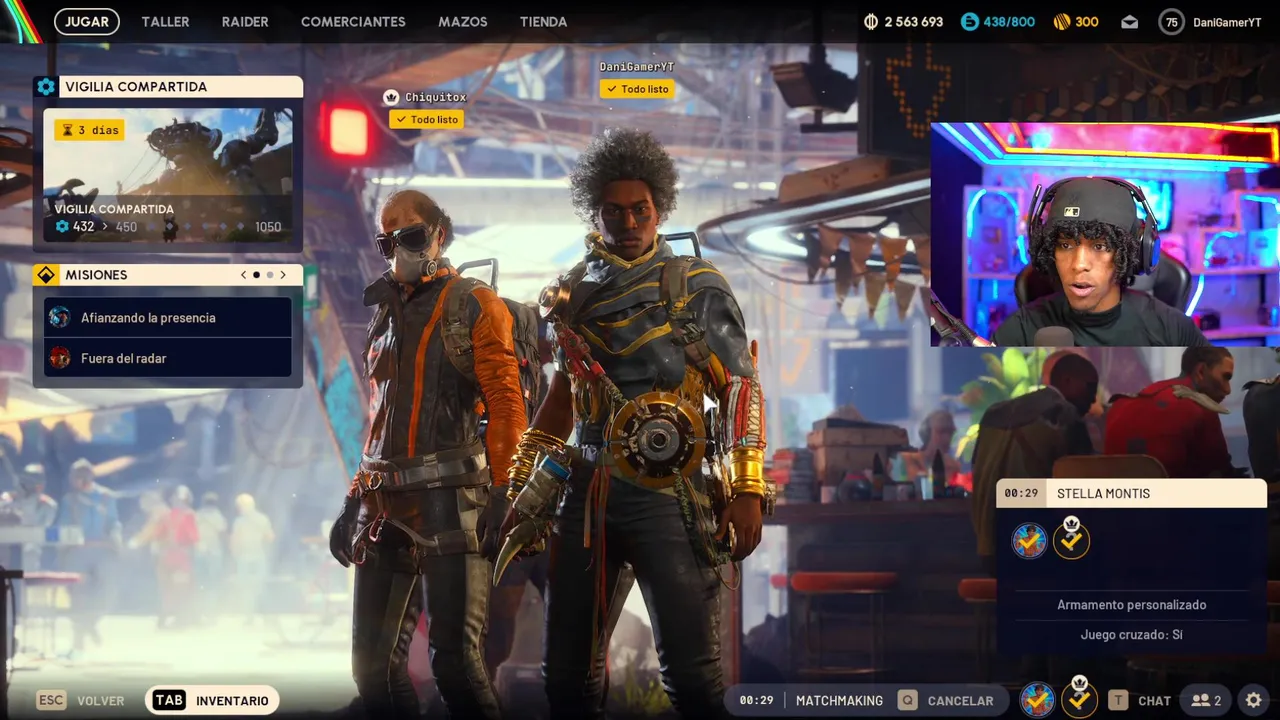Click the 00:29 matchmaking timer in bottom bar
The image size is (1280, 720).
pos(757,701)
